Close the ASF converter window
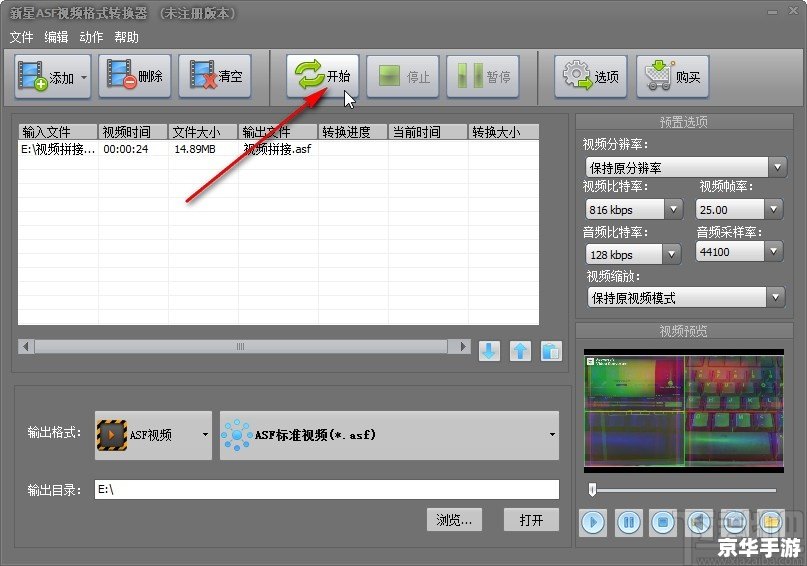 tap(794, 10)
